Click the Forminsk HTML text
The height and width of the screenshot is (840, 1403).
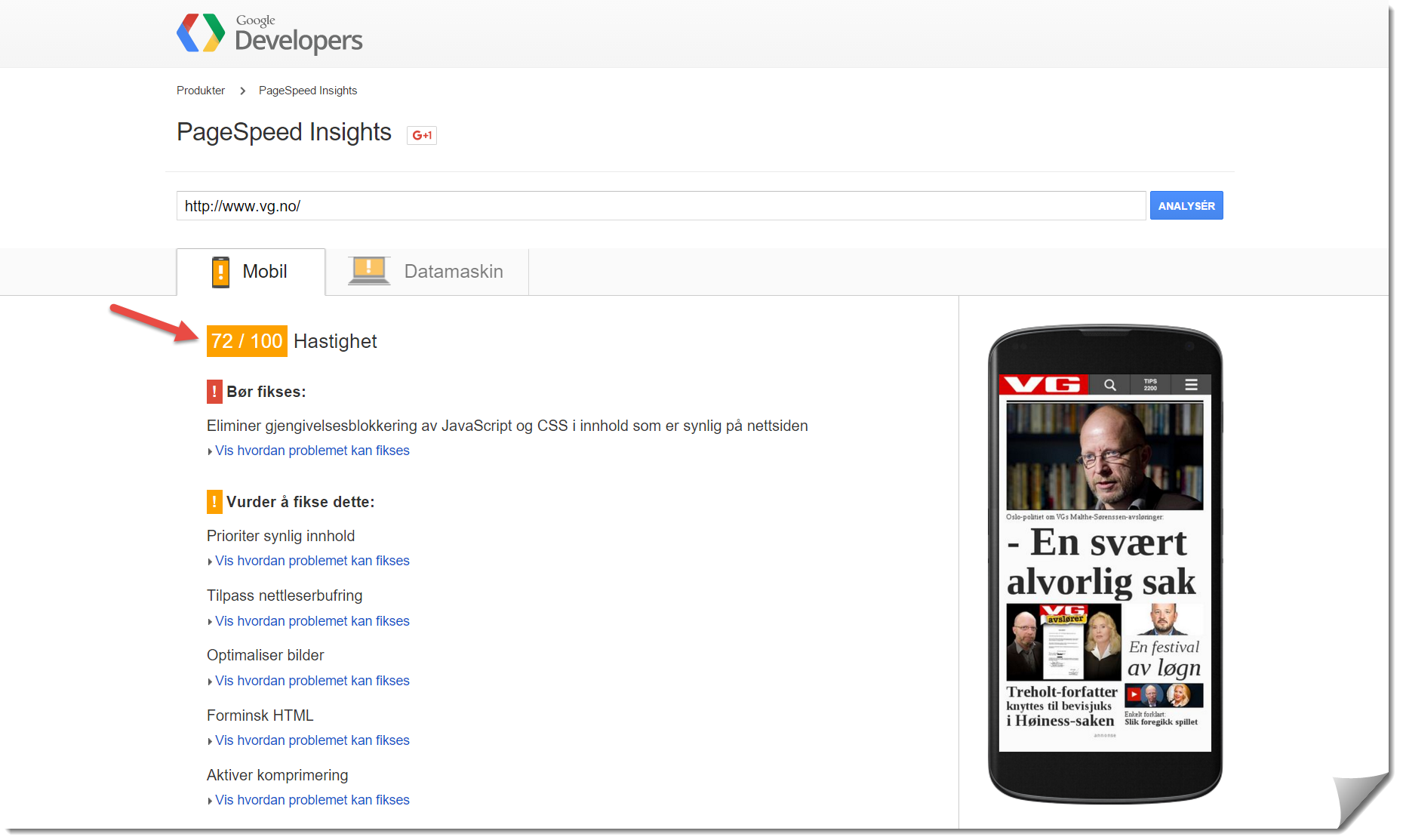tap(260, 715)
